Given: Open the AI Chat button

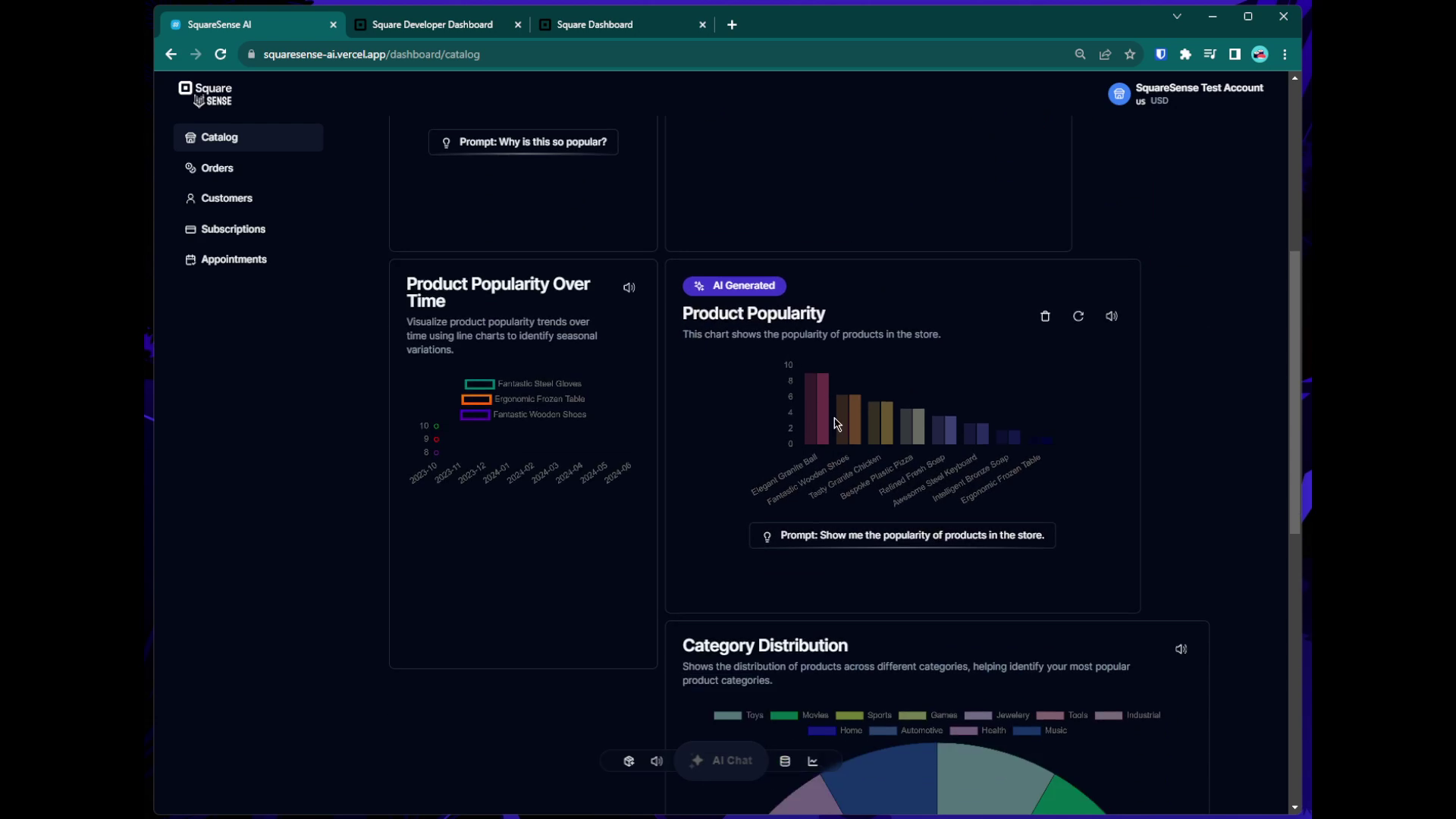Looking at the screenshot, I should point(721,761).
